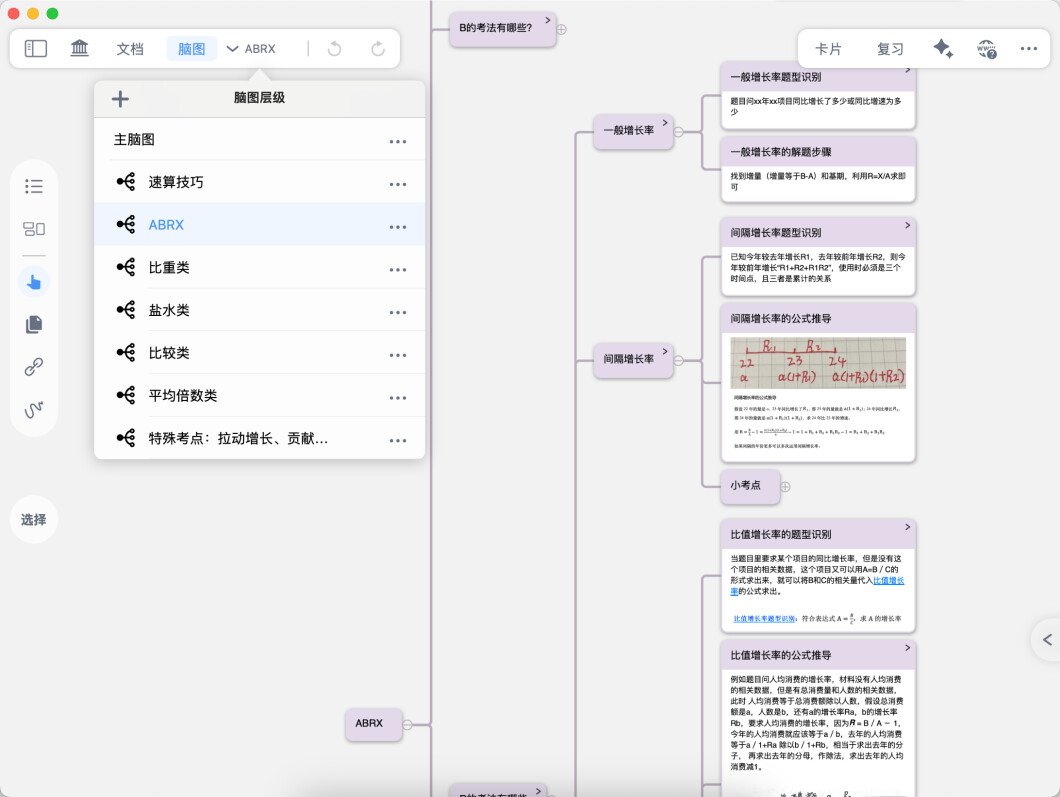This screenshot has width=1060, height=797.
Task: Click the 复习 button
Action: click(890, 49)
